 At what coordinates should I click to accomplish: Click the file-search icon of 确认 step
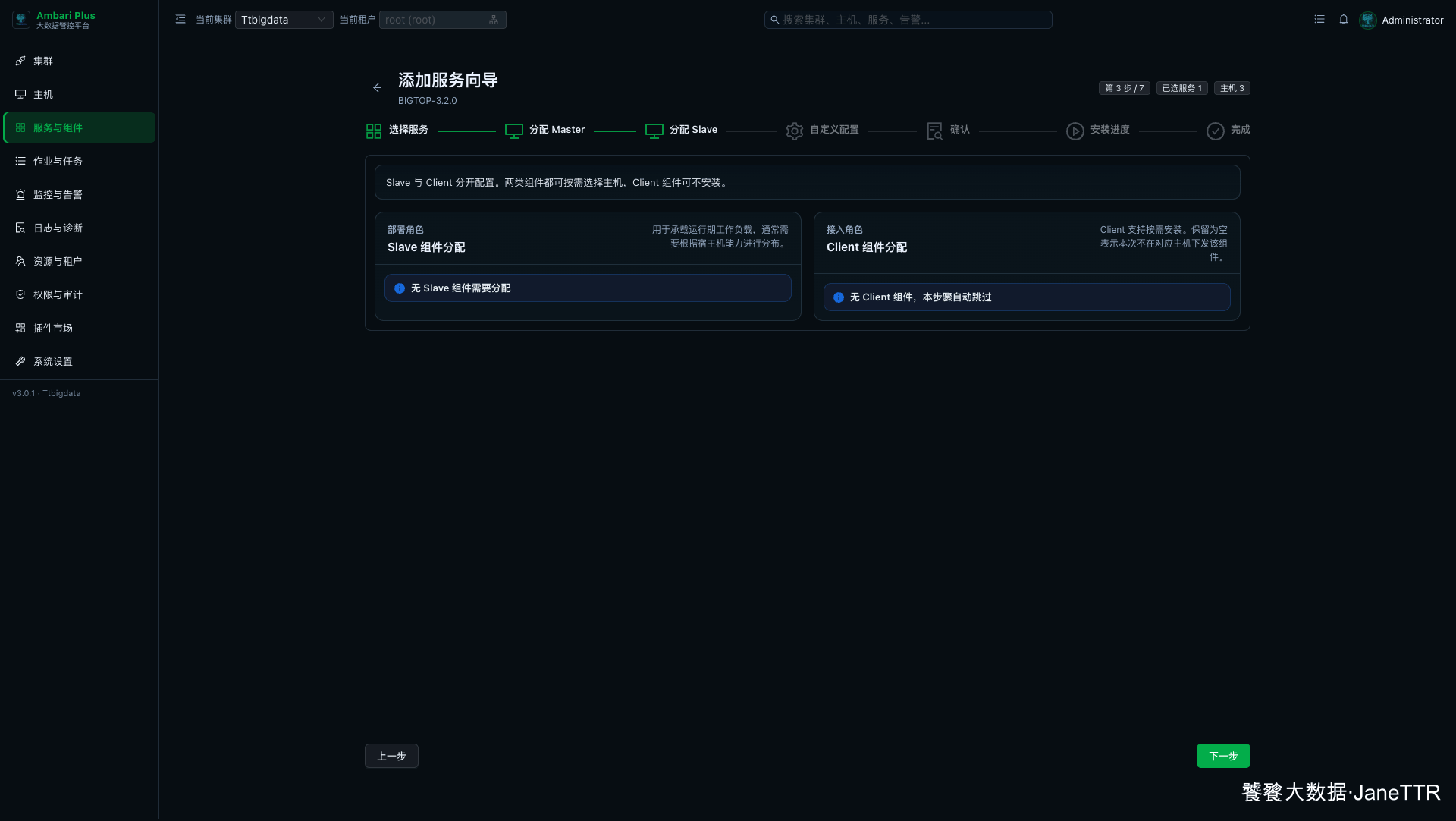pos(935,131)
